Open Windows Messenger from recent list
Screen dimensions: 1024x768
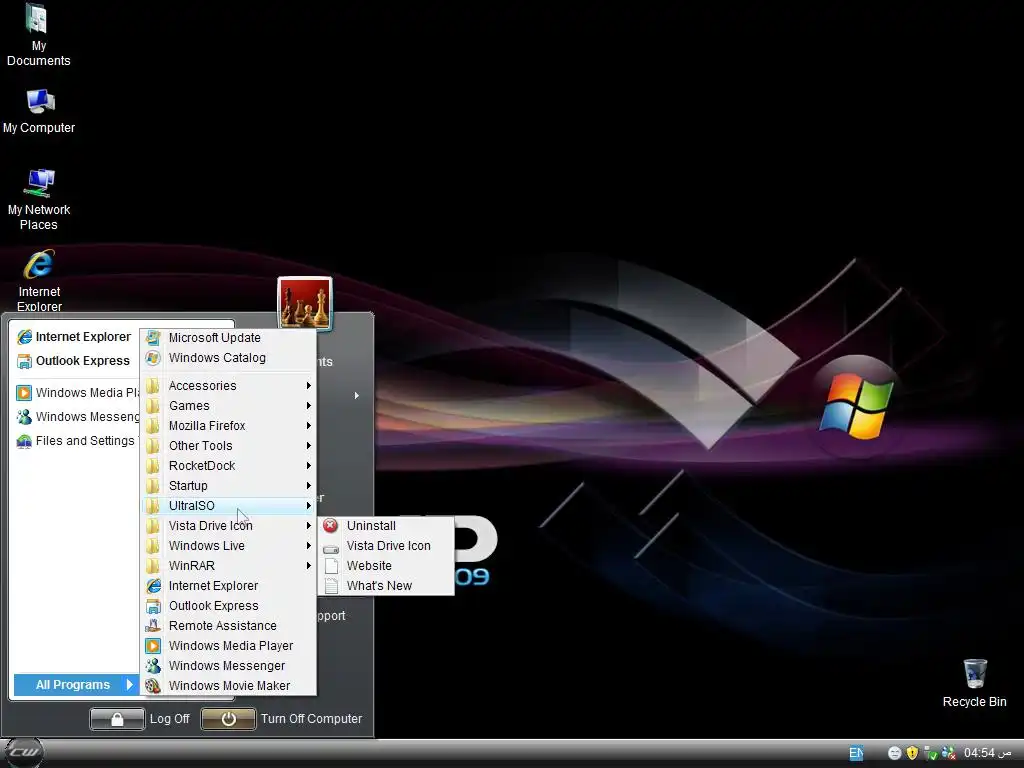coord(78,417)
